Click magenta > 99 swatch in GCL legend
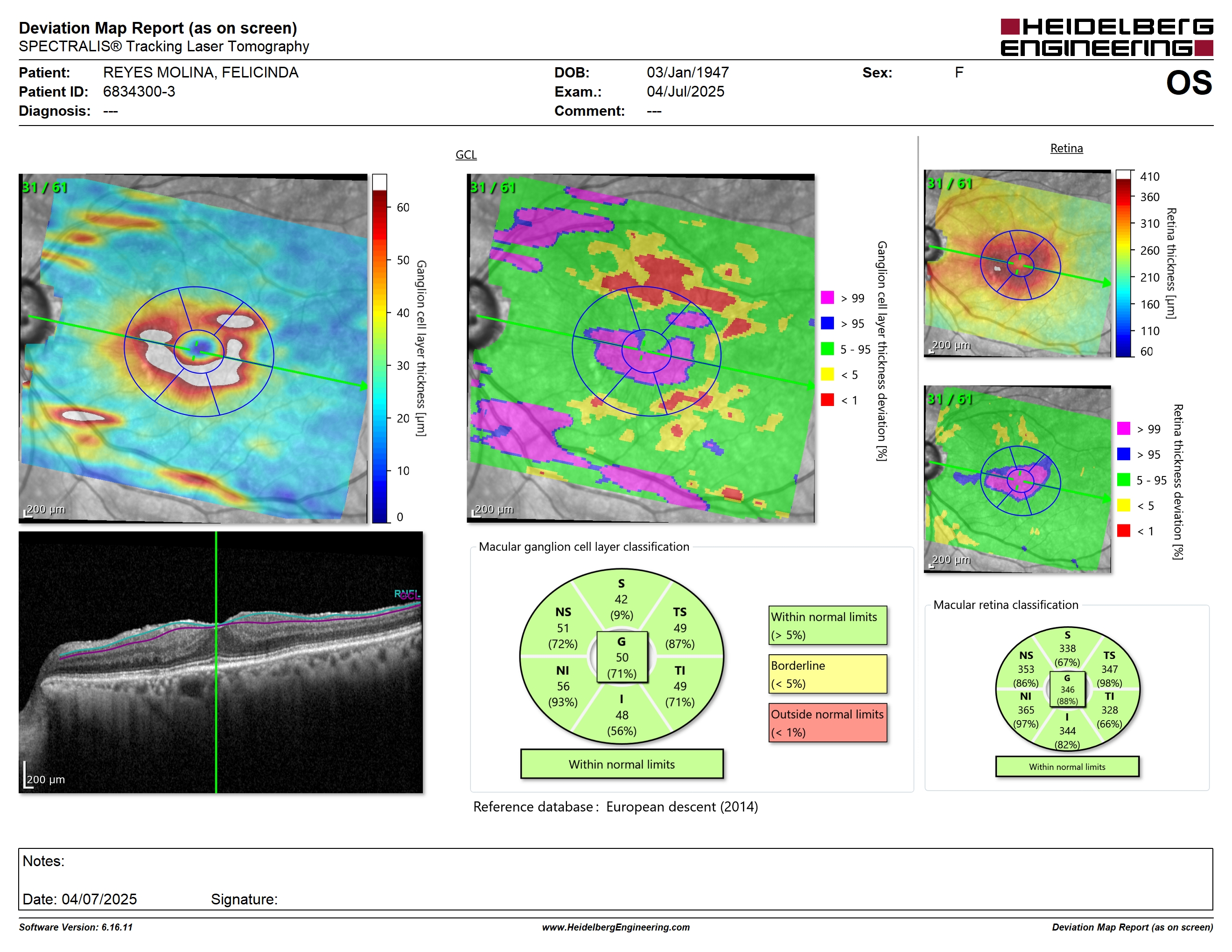The width and height of the screenshot is (1232, 952). tap(827, 297)
